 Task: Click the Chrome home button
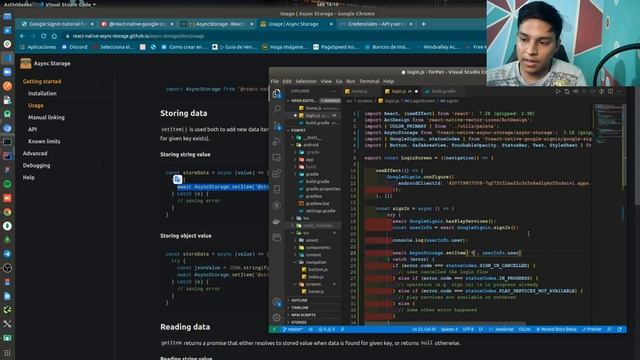[54, 36]
